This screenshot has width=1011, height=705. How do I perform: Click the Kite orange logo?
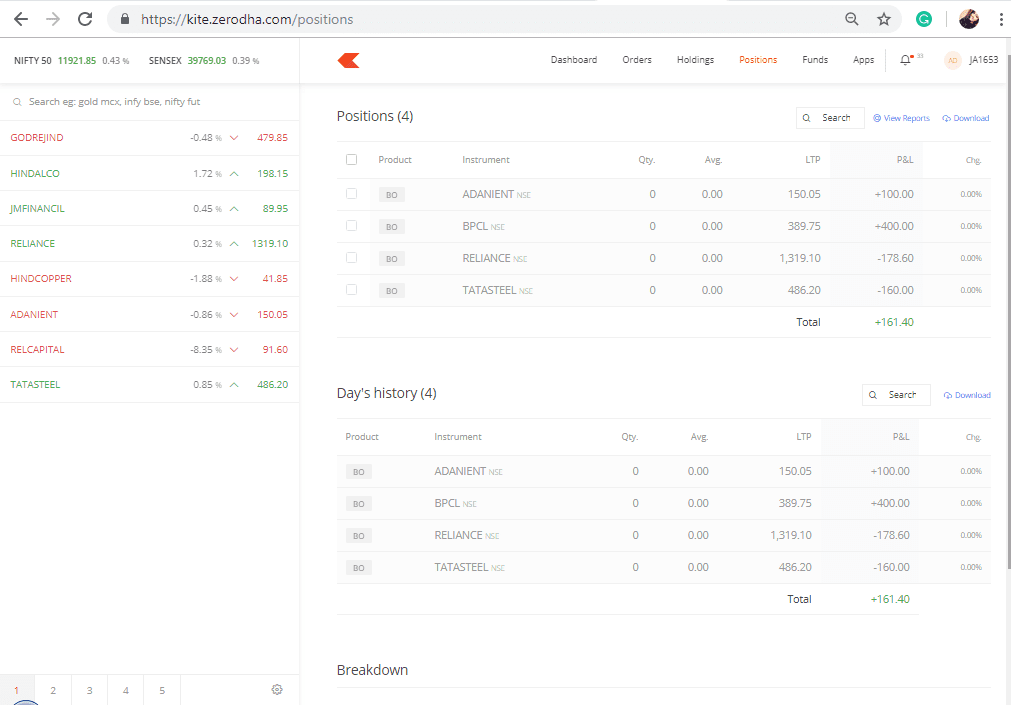[x=348, y=61]
